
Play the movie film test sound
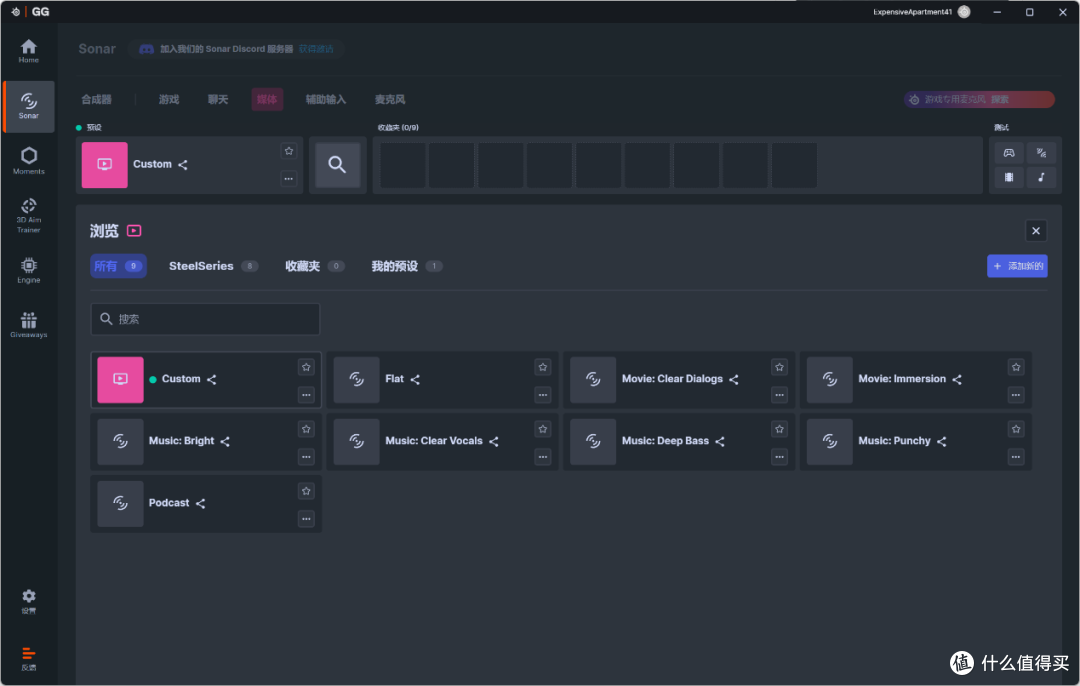1008,177
